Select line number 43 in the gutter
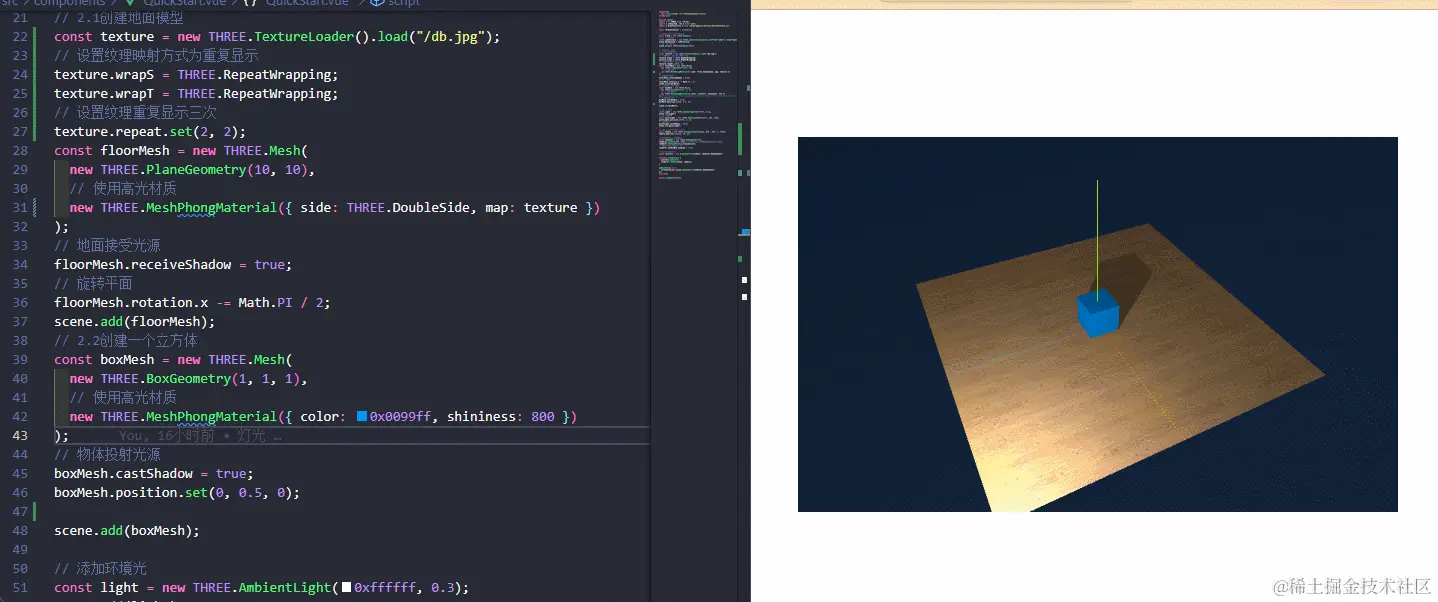This screenshot has width=1438, height=602. pos(20,436)
